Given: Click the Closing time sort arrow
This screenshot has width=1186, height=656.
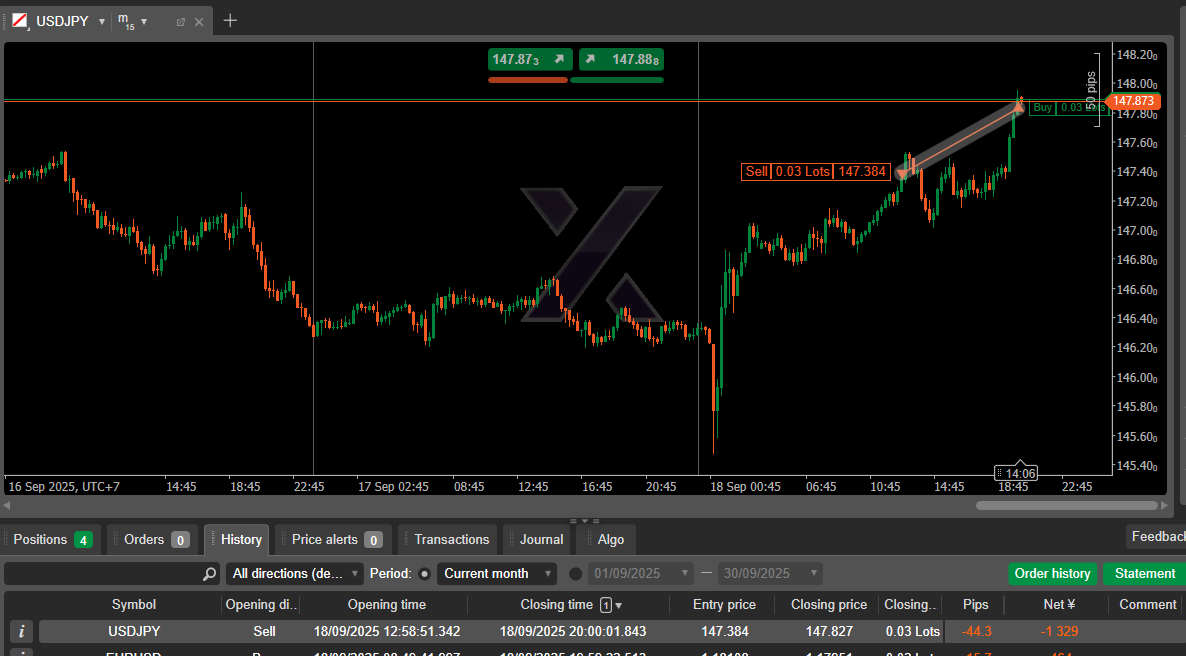Looking at the screenshot, I should 619,605.
